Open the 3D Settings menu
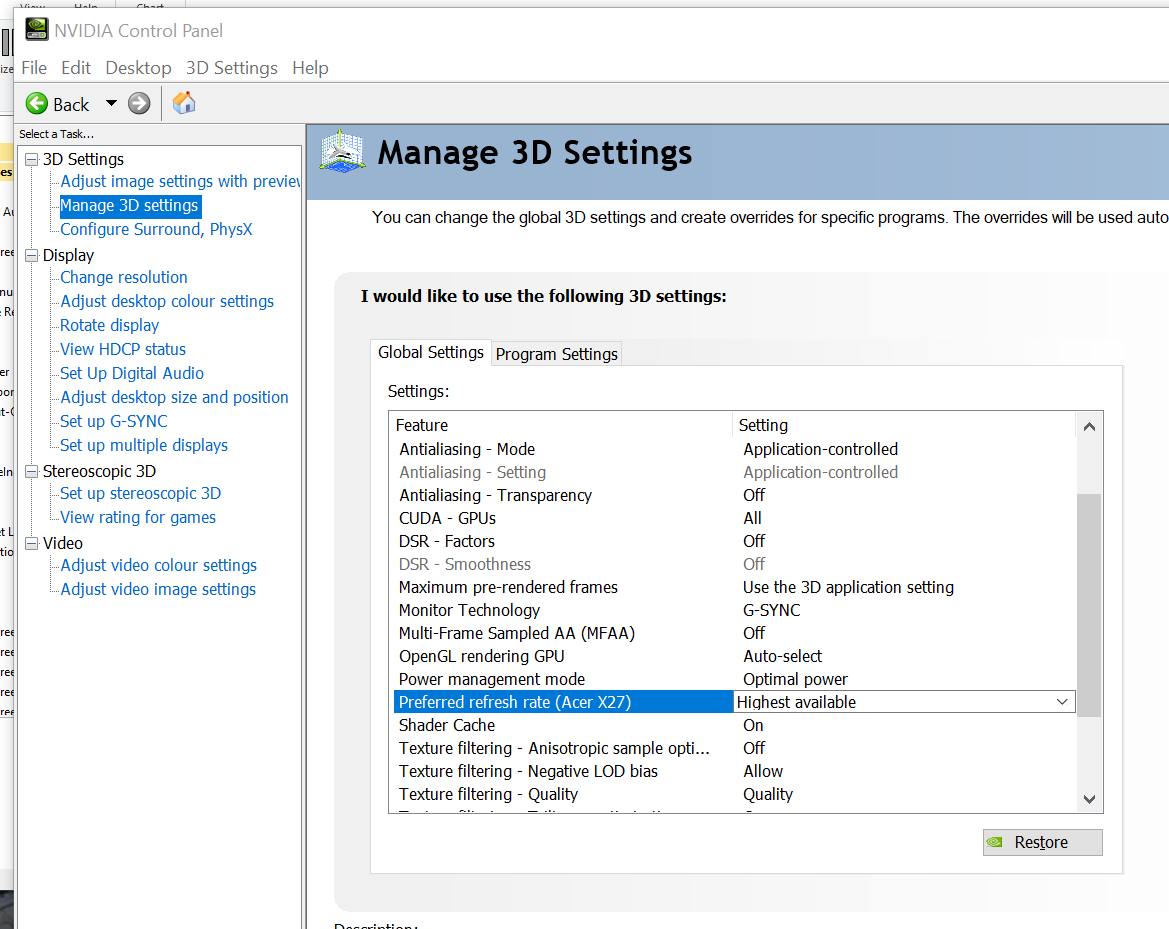The image size is (1169, 929). click(232, 68)
